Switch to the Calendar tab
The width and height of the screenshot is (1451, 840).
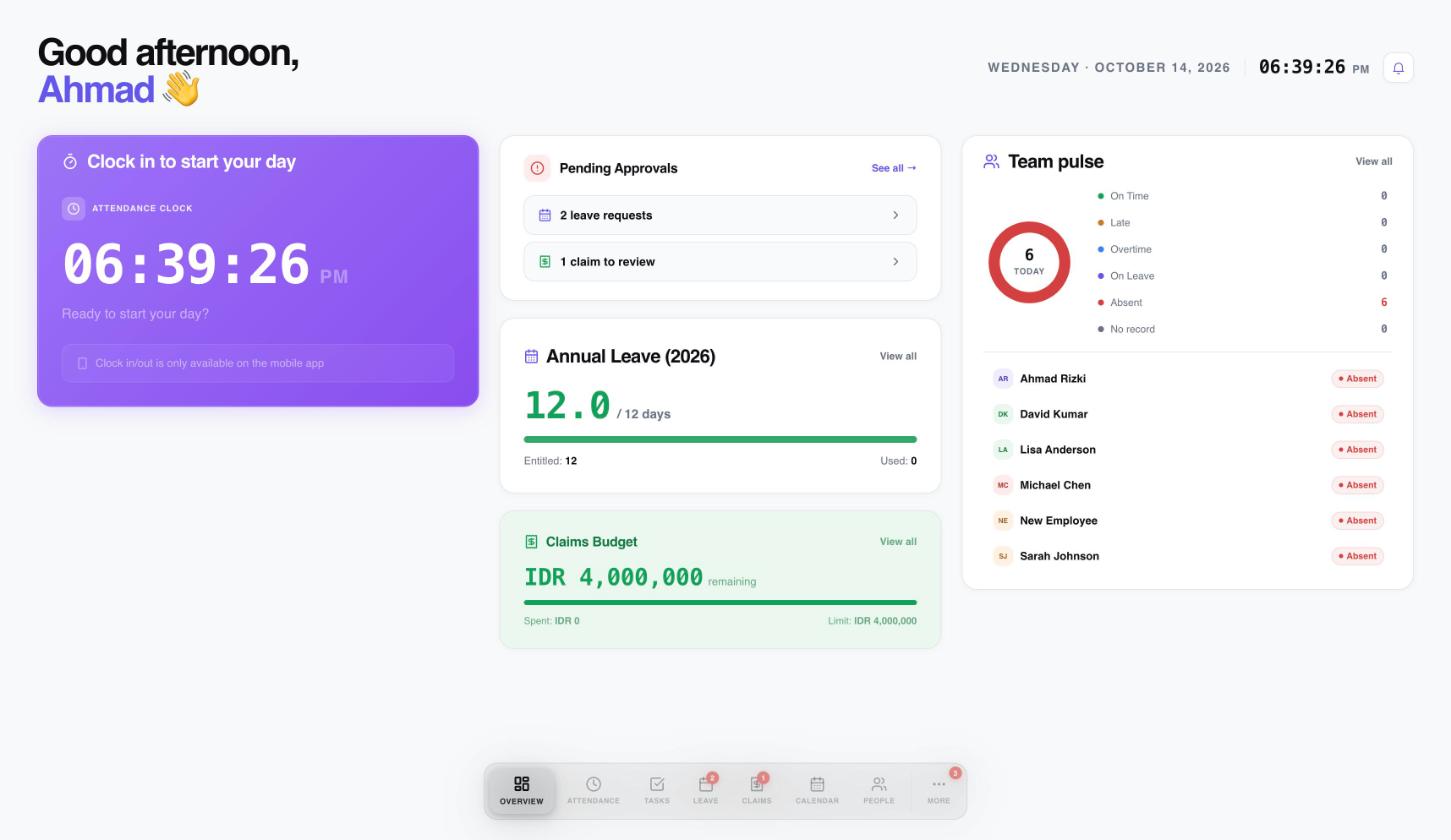pos(817,790)
